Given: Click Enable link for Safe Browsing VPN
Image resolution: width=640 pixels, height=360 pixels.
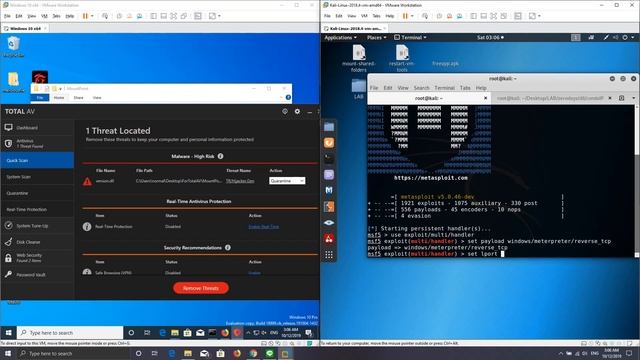Looking at the screenshot, I should pyautogui.click(x=254, y=273).
